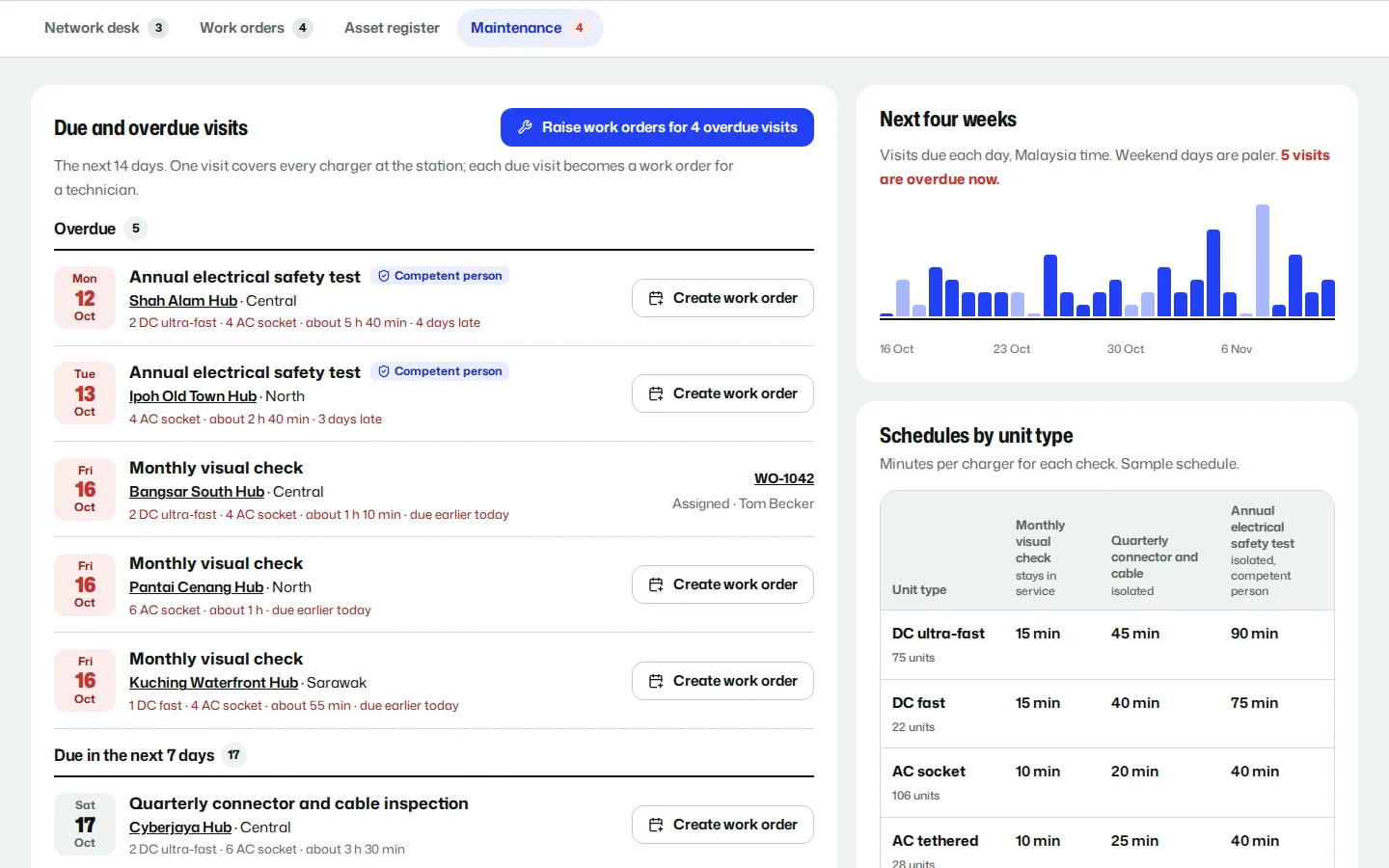
Task: Create work order for Kuching Waterfront Hub
Action: pyautogui.click(x=722, y=681)
